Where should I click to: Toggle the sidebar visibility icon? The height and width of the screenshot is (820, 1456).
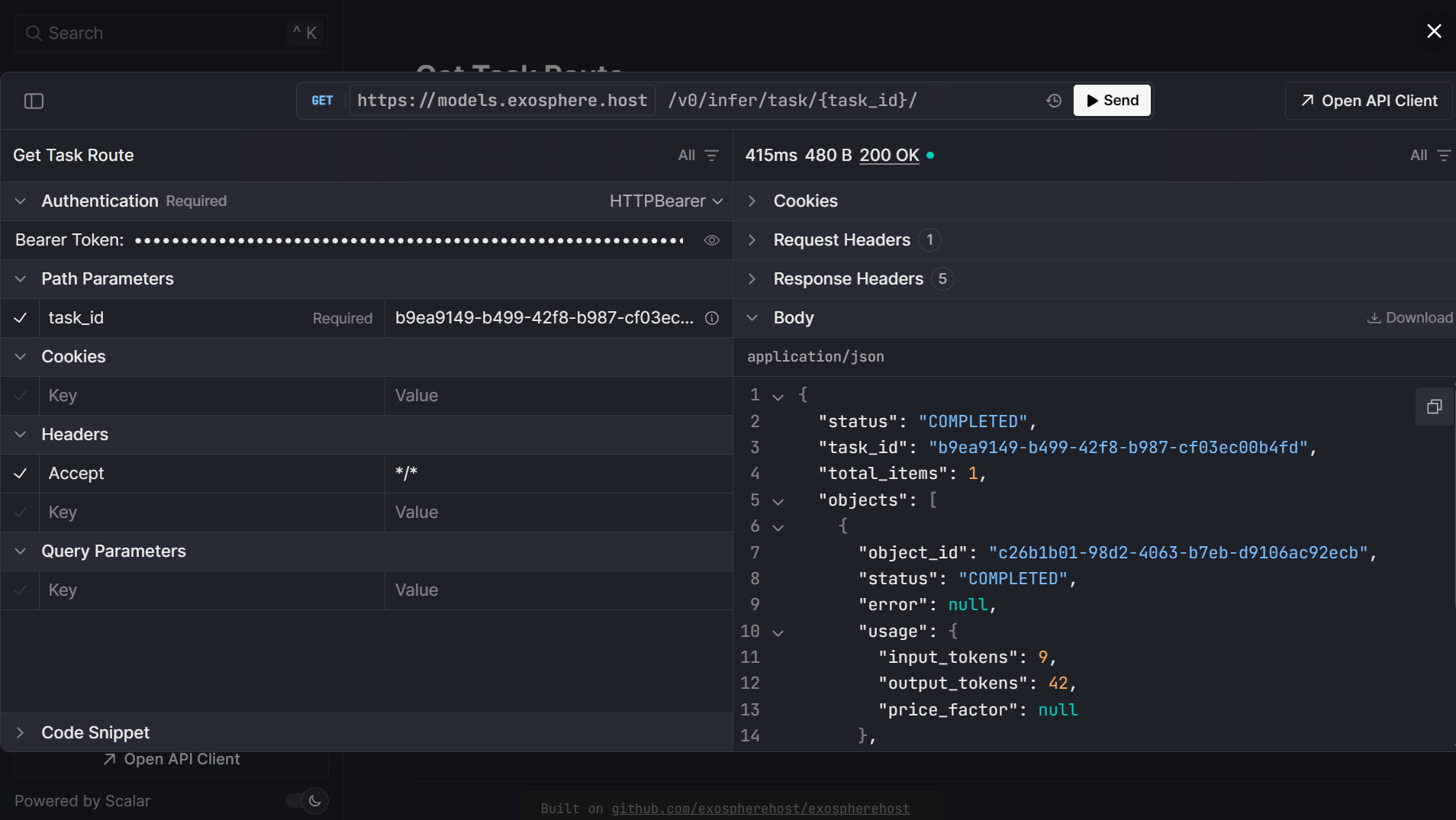click(x=33, y=101)
